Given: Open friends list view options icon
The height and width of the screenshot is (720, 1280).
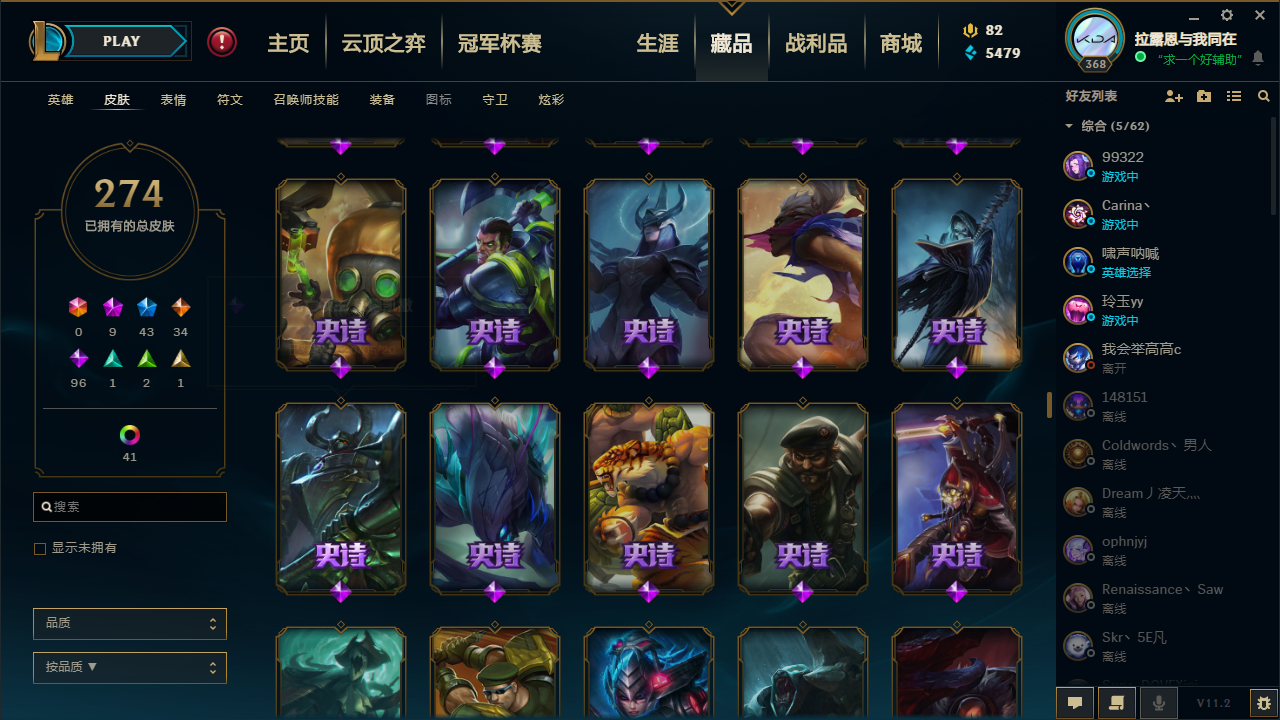Looking at the screenshot, I should coord(1234,96).
